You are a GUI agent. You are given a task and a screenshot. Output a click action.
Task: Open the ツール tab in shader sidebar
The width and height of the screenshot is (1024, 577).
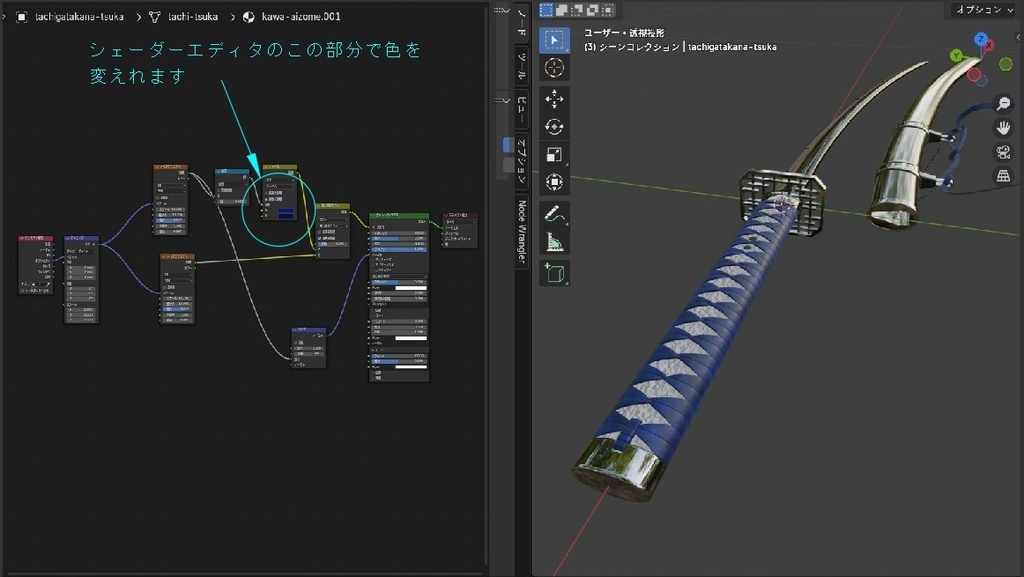[x=521, y=67]
